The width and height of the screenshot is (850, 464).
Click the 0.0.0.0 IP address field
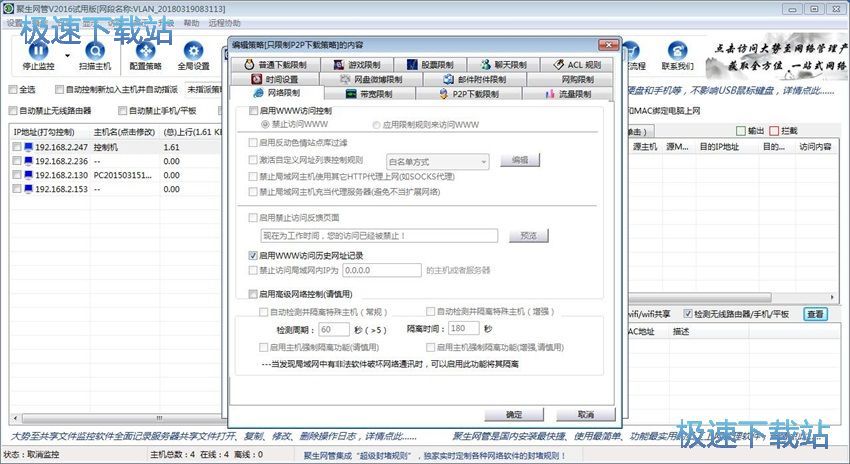coord(382,270)
